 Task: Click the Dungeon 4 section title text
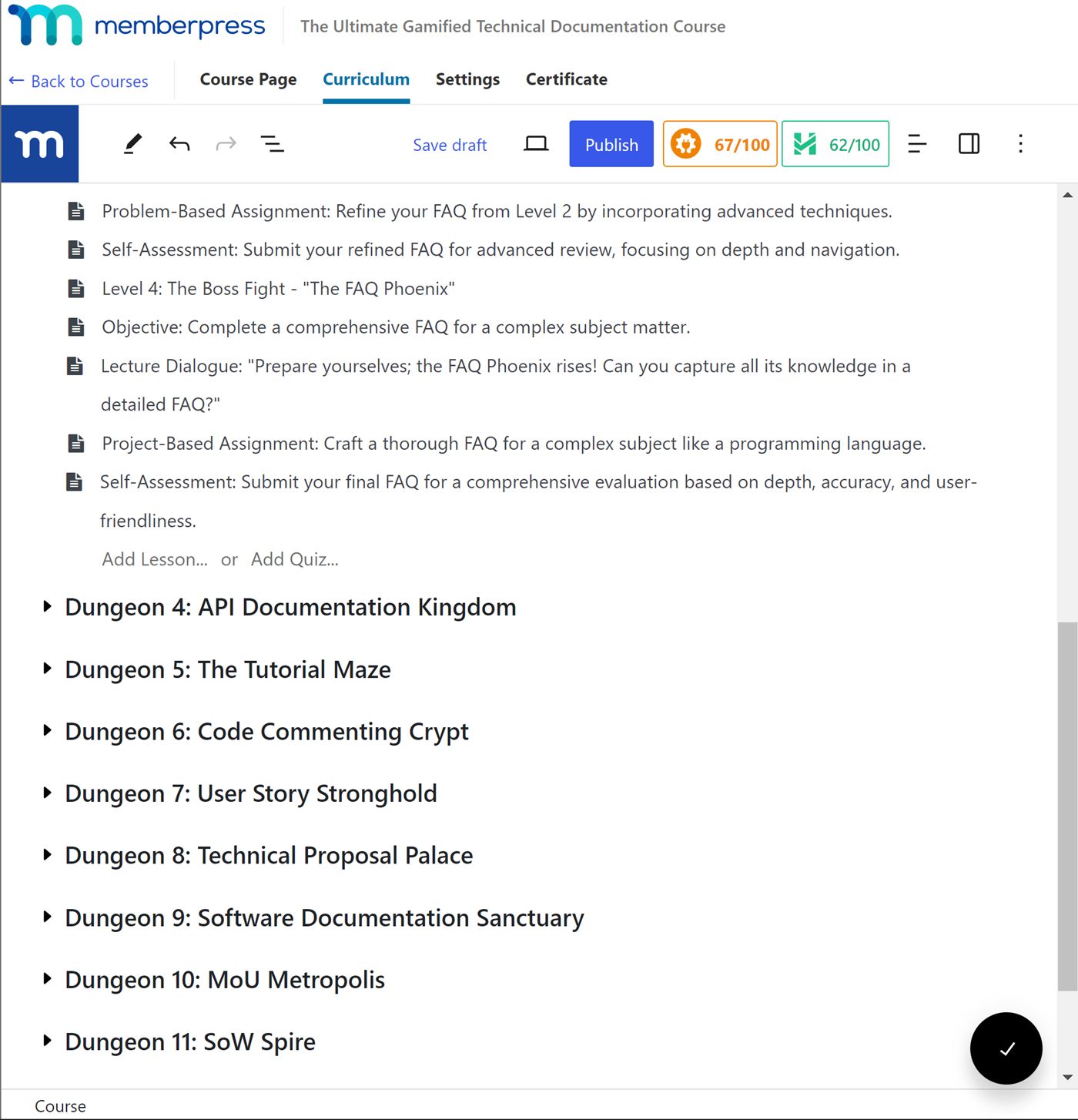pos(290,607)
